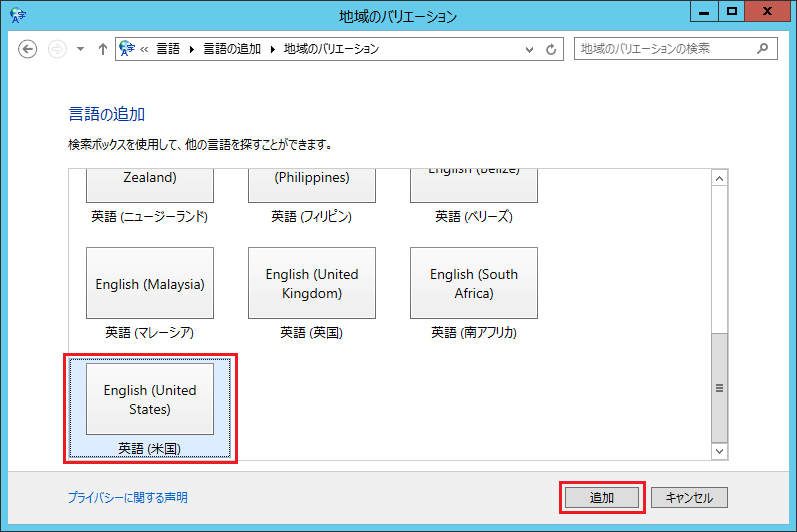Click the vertical scrollbar thumb
Image resolution: width=797 pixels, height=532 pixels.
point(719,388)
